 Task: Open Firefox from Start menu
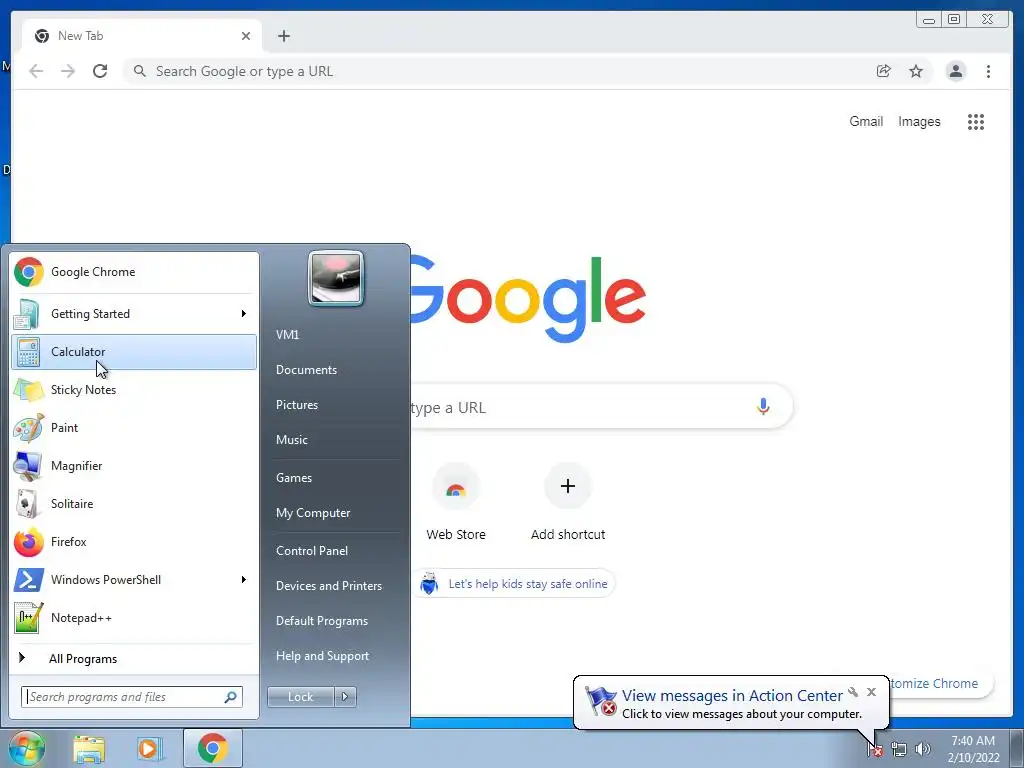pos(134,541)
